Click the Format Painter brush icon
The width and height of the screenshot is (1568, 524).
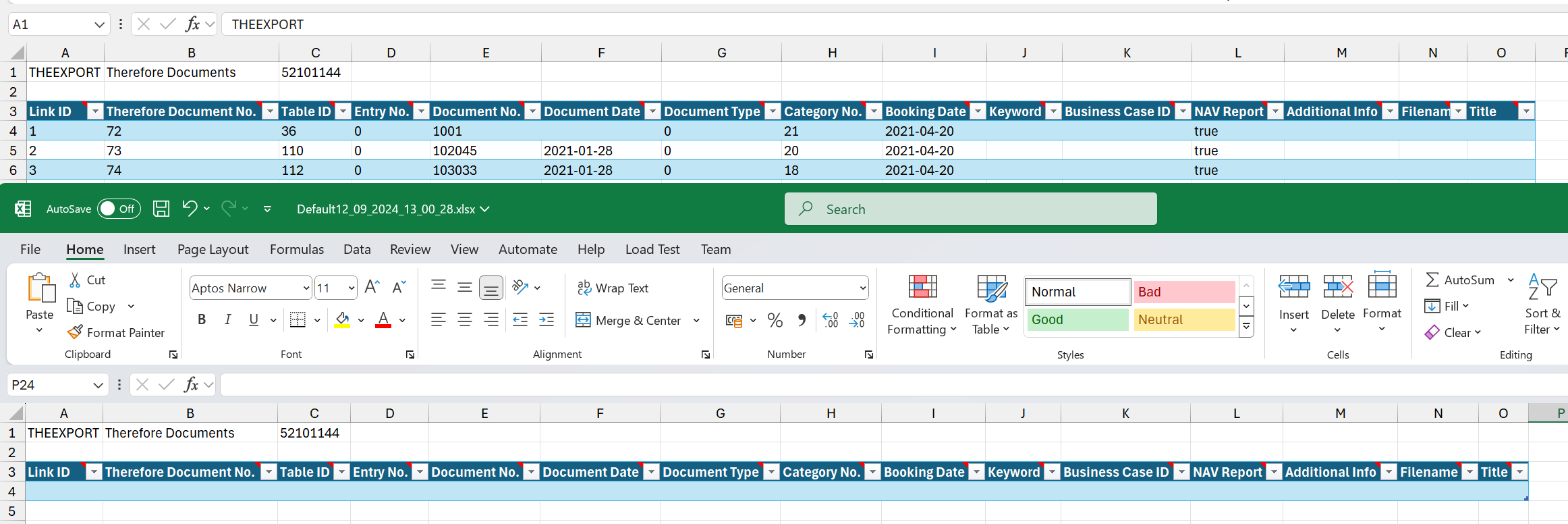point(76,332)
